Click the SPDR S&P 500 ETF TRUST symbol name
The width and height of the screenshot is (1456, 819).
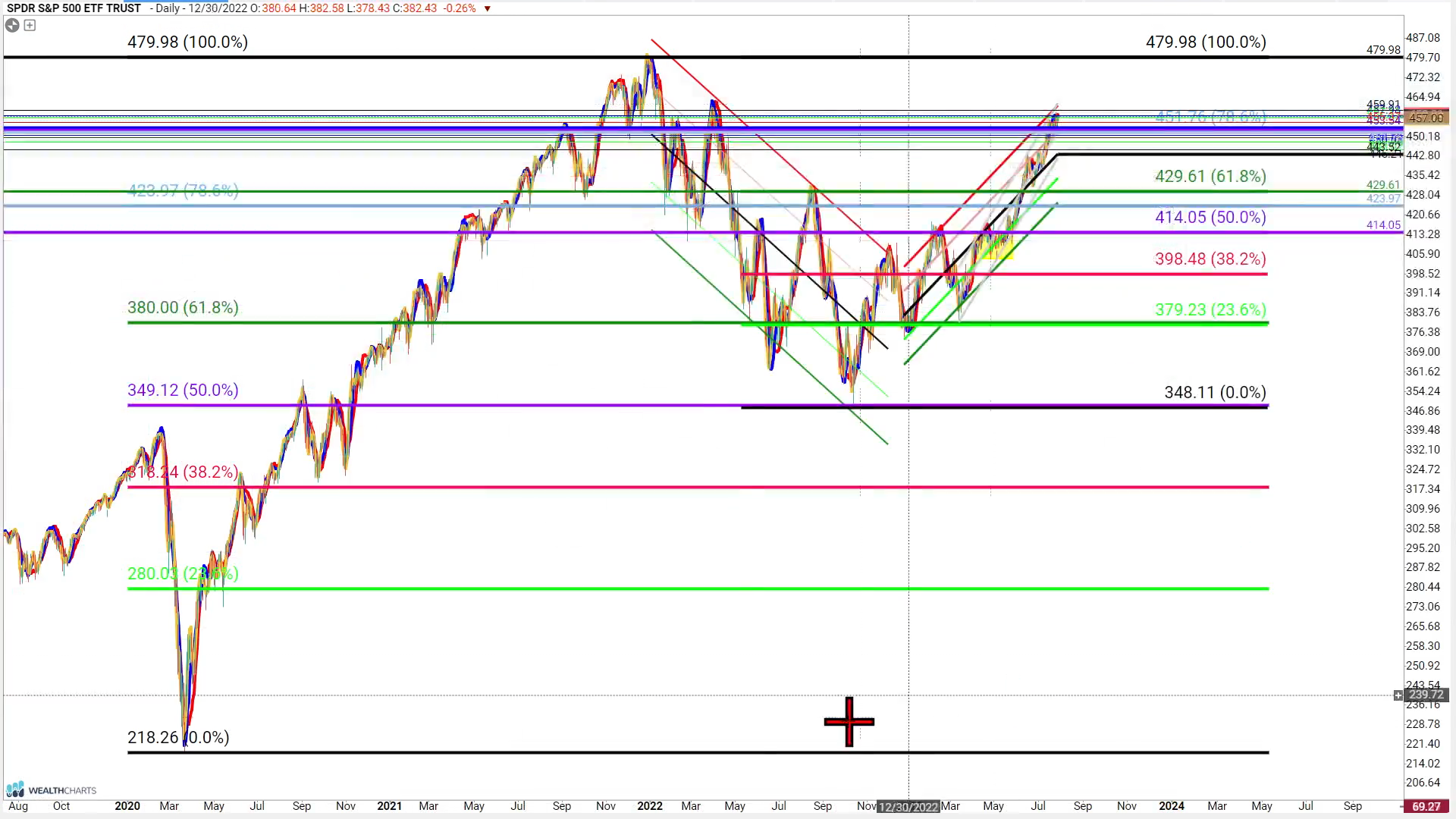tap(74, 8)
